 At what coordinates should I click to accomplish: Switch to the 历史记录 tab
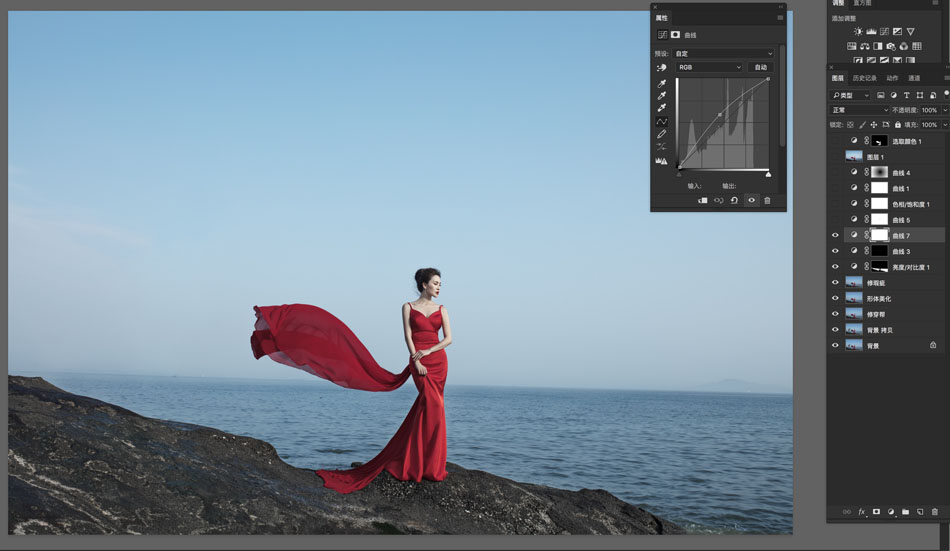point(865,78)
